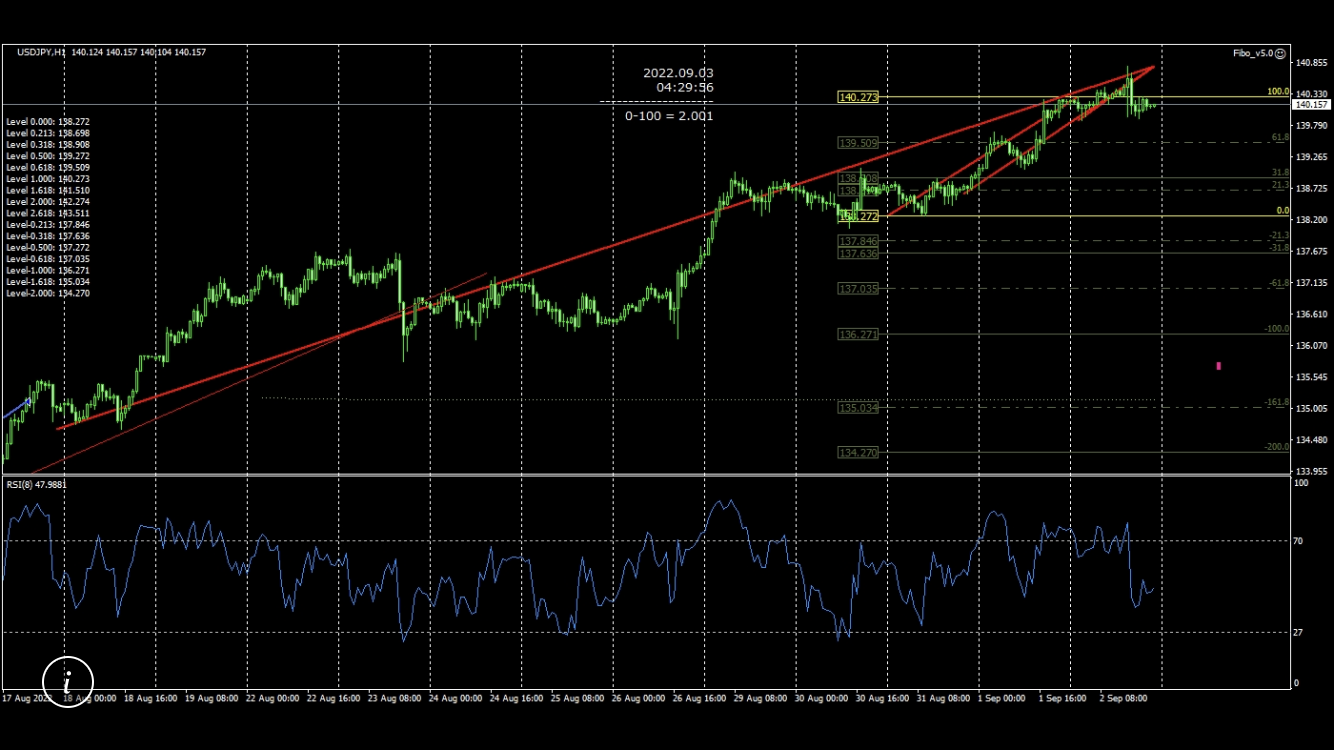
Task: Click 140.855 on the price scale
Action: pos(1311,63)
